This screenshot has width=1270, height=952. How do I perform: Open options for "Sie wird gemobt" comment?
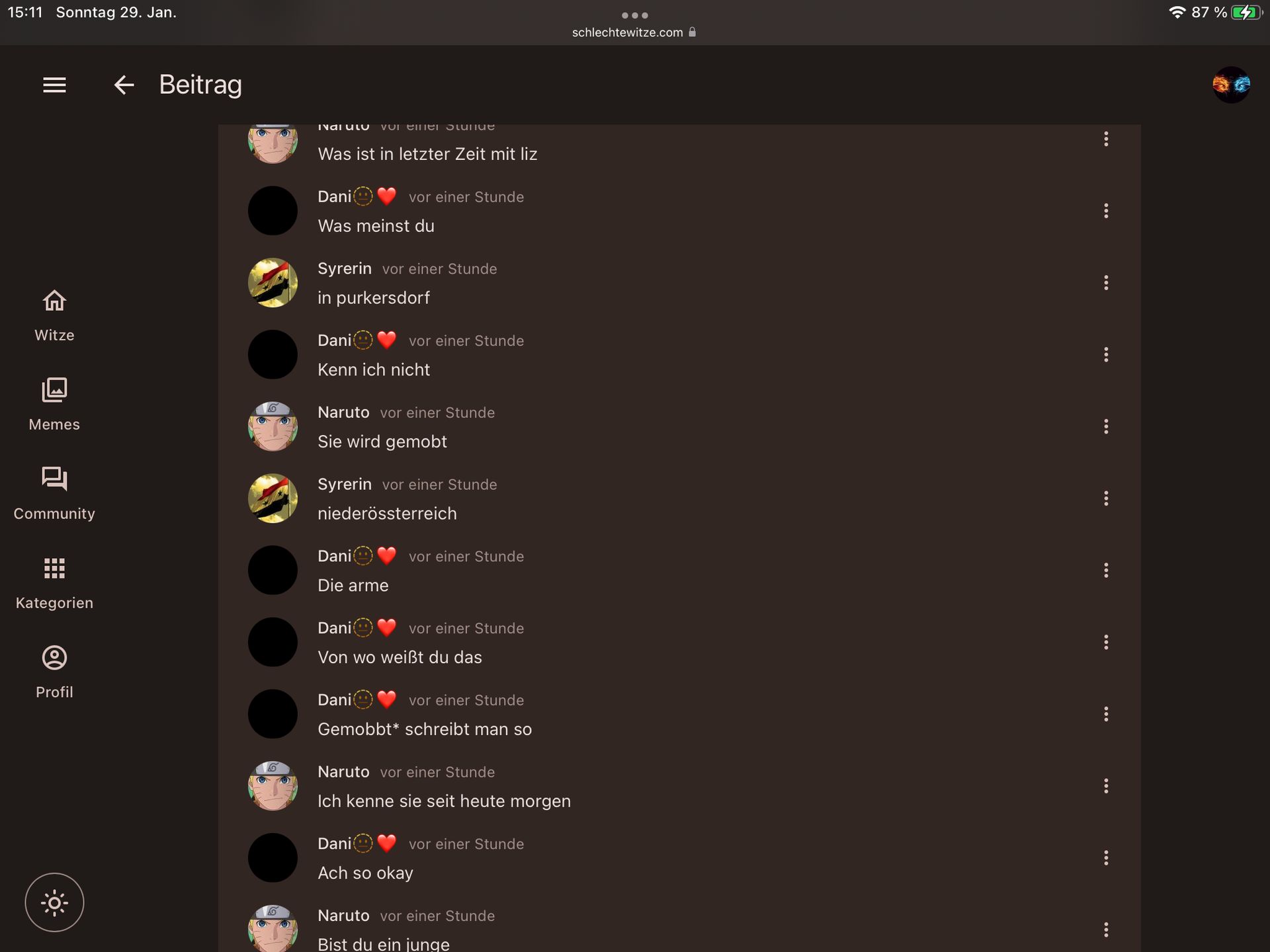(1106, 426)
